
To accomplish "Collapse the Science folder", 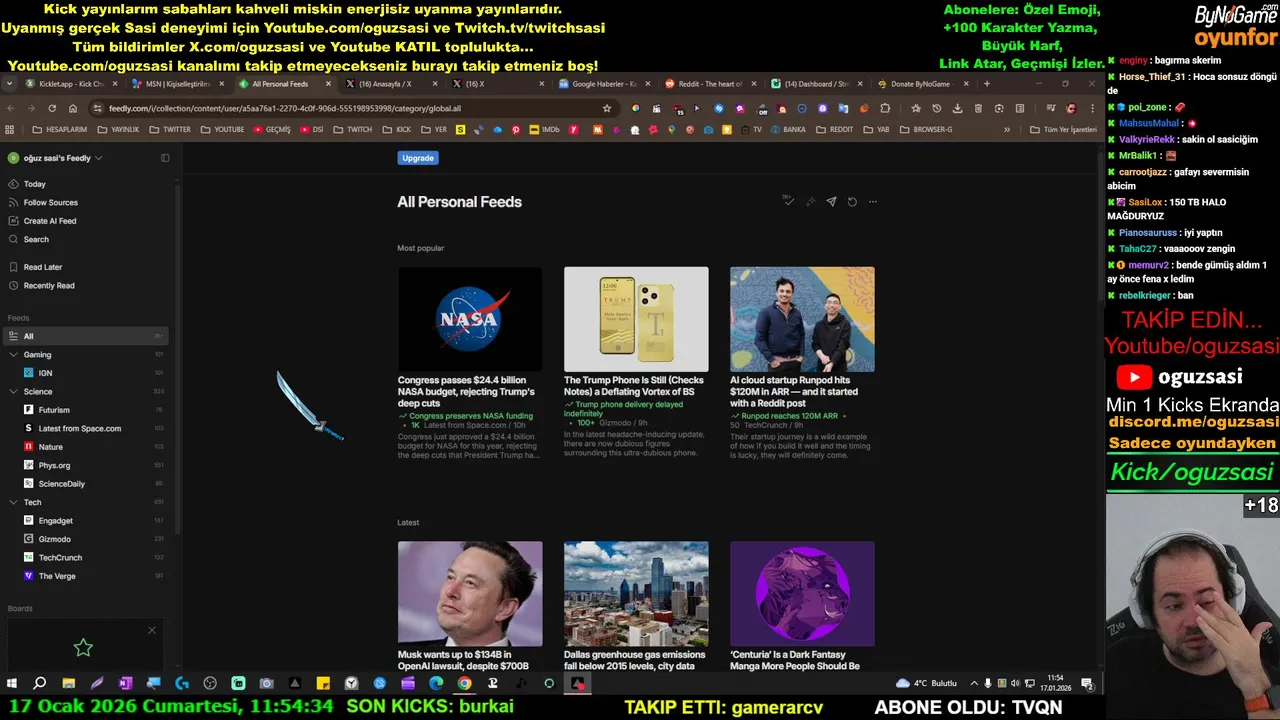I will pos(13,392).
